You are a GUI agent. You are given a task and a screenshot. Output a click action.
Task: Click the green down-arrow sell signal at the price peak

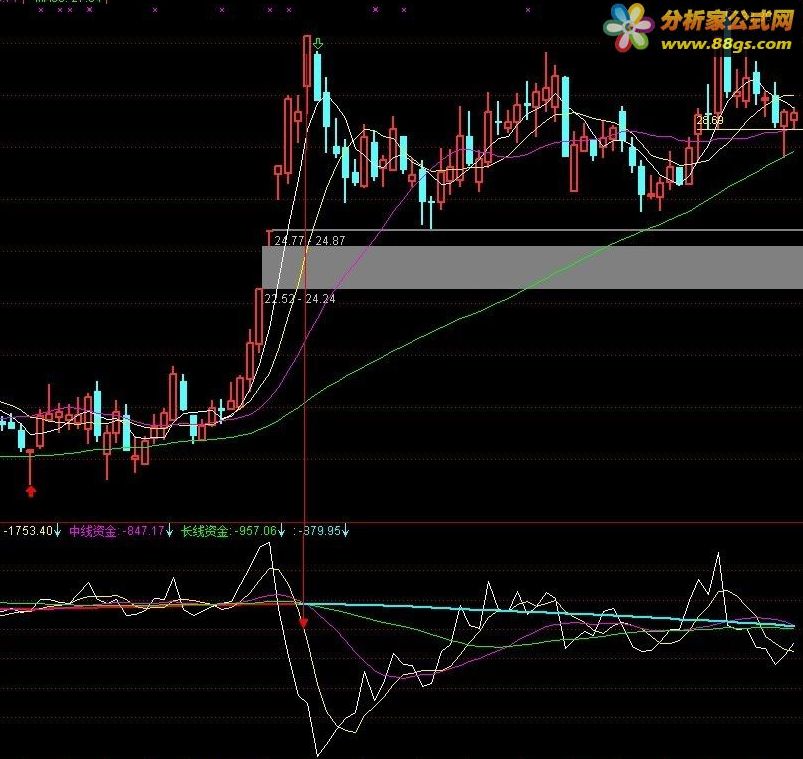click(x=318, y=44)
